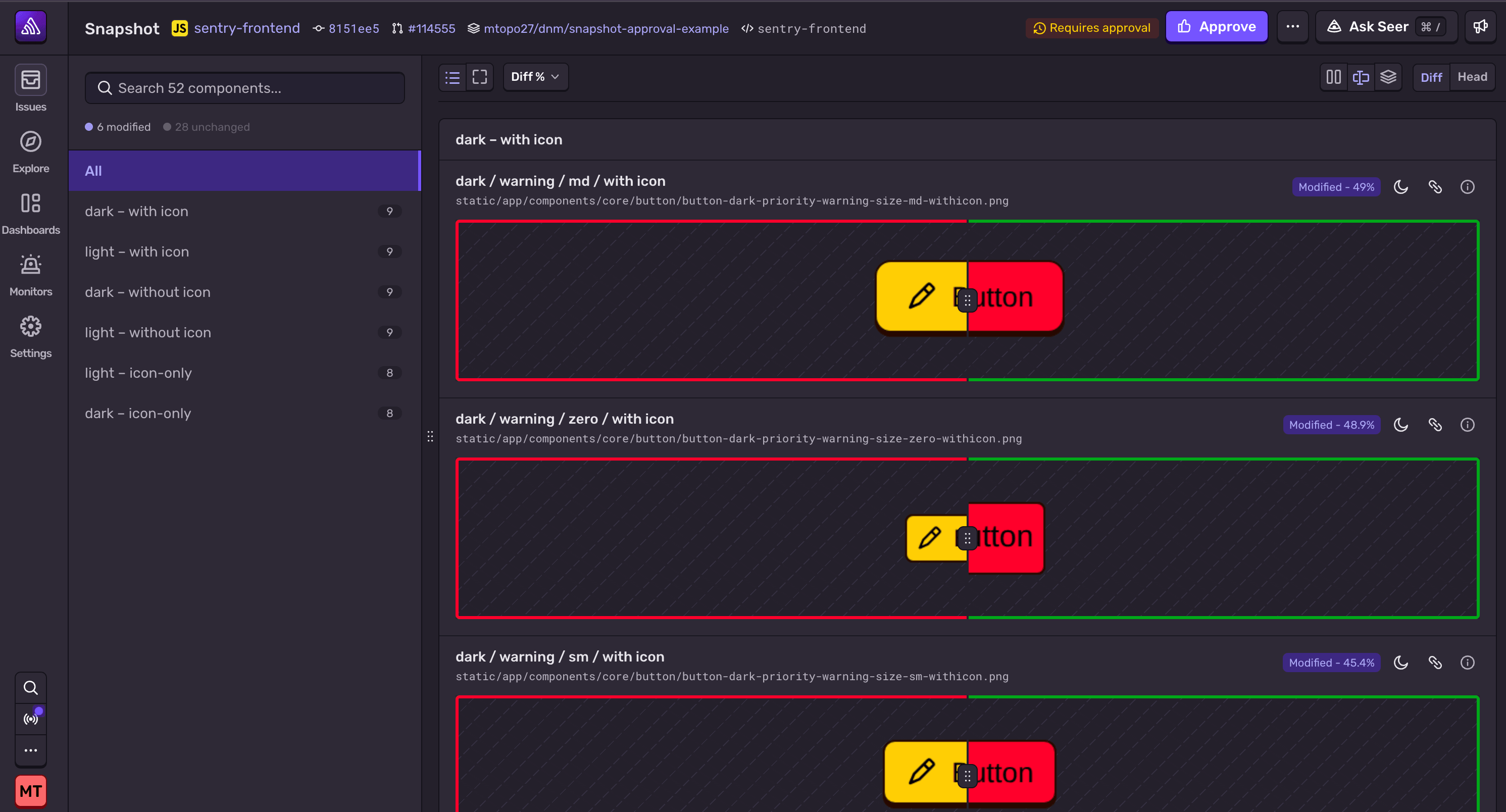Viewport: 1506px width, 812px height.
Task: Toggle dark background for warning zero snapshot
Action: click(x=1401, y=425)
